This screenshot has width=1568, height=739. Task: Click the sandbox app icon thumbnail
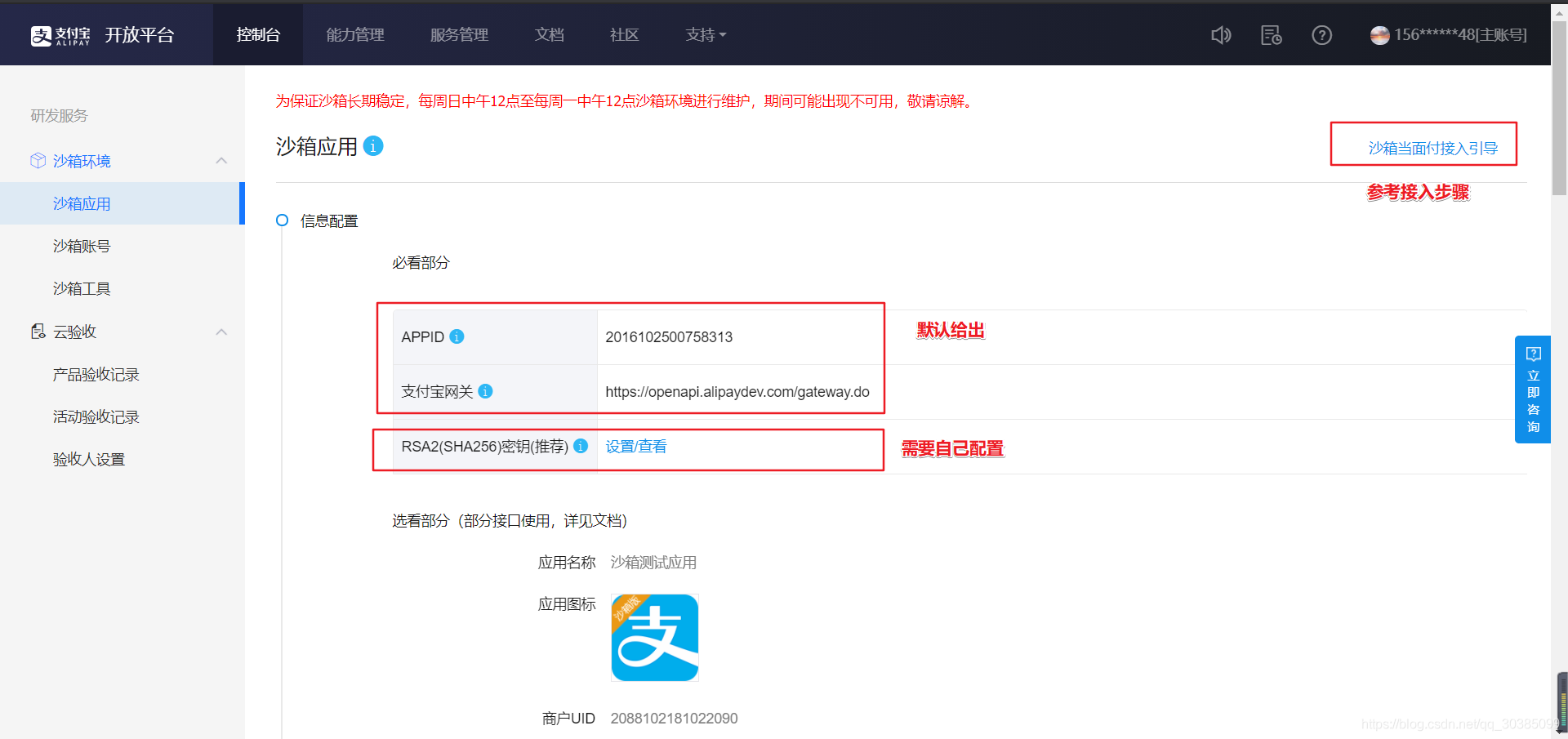tap(654, 638)
